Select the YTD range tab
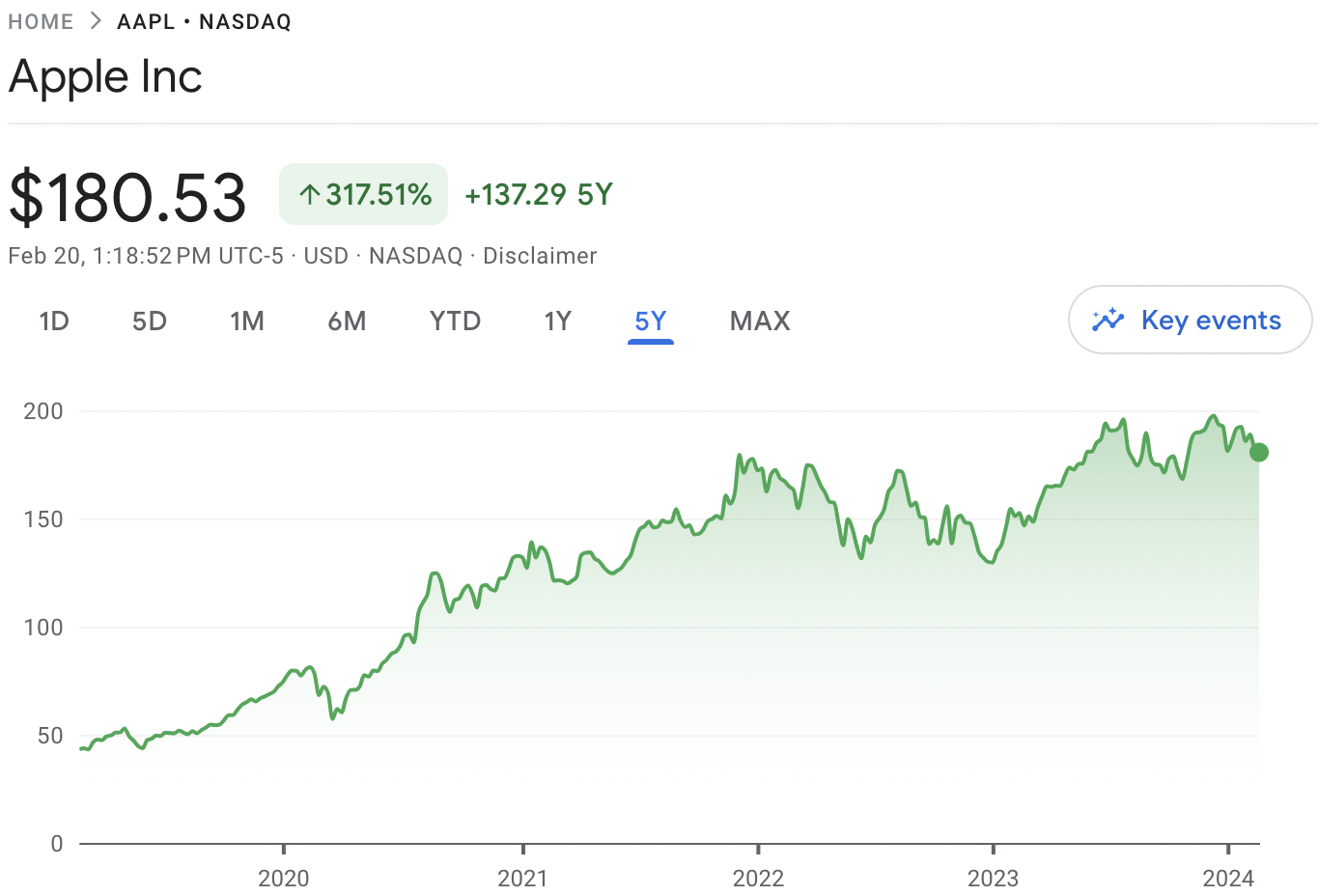The height and width of the screenshot is (896, 1319). click(x=455, y=321)
